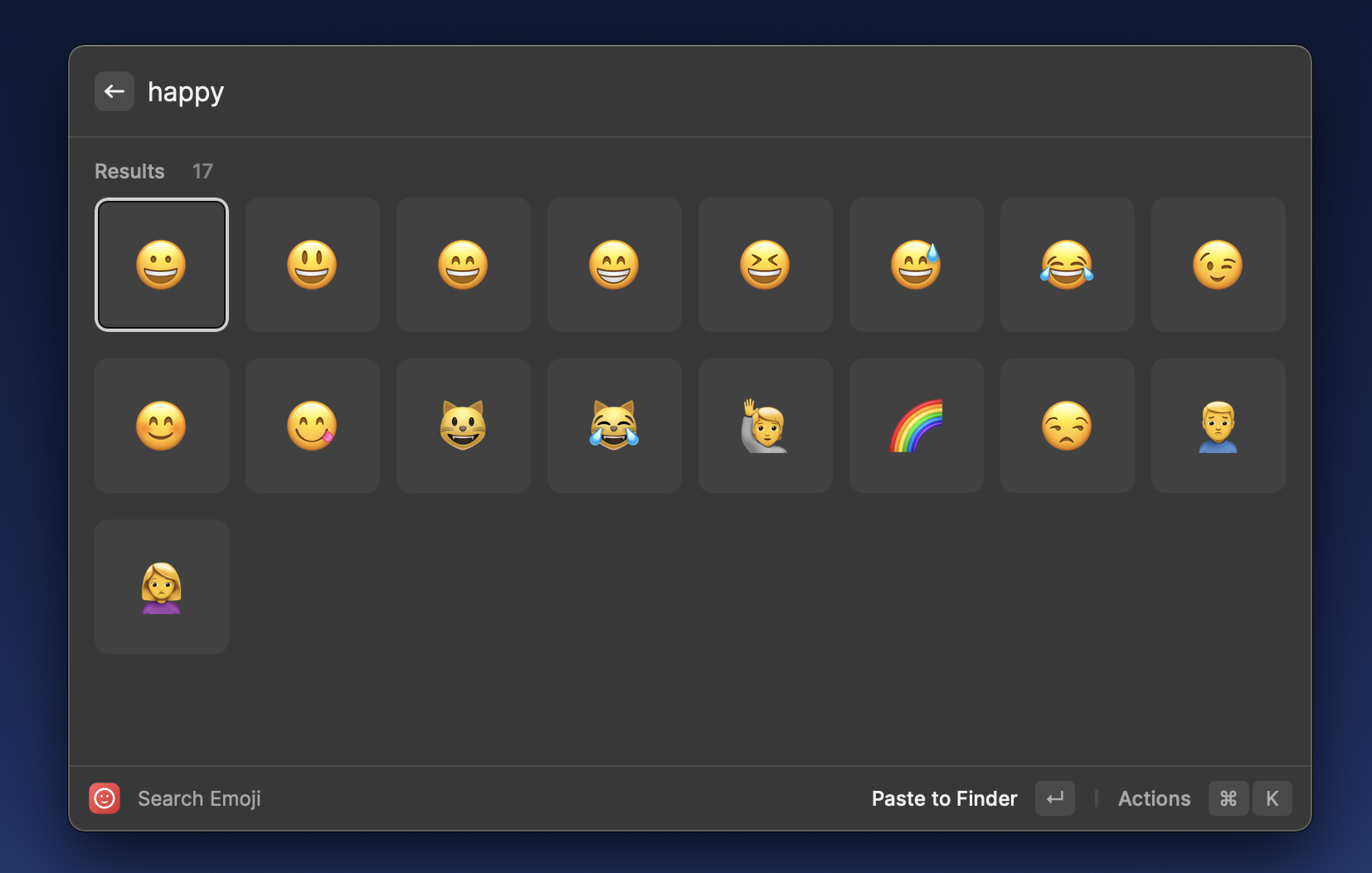Click the slightly smiling face emoji
This screenshot has height=873, width=1372.
[162, 425]
